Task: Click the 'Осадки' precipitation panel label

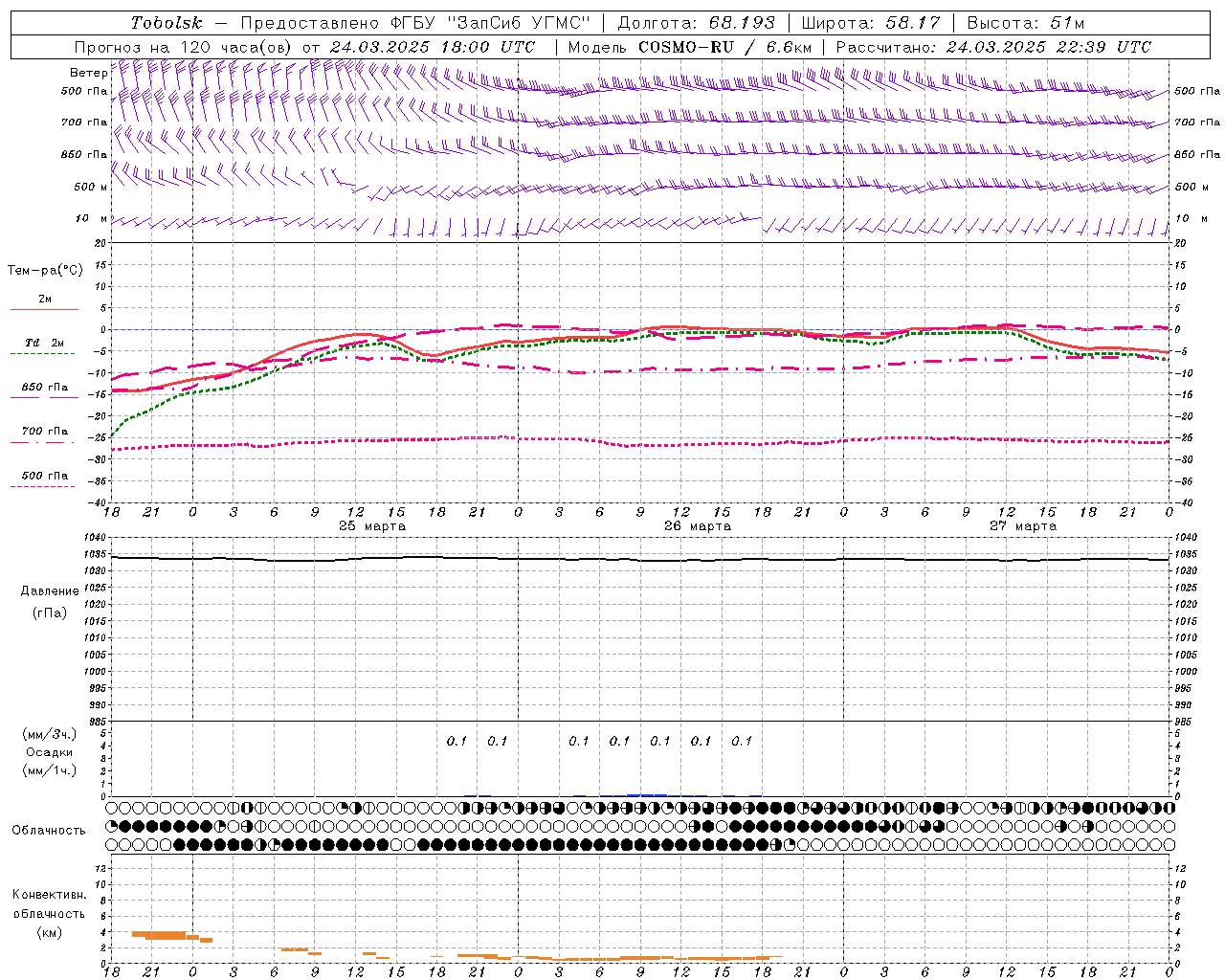Action: (50, 752)
